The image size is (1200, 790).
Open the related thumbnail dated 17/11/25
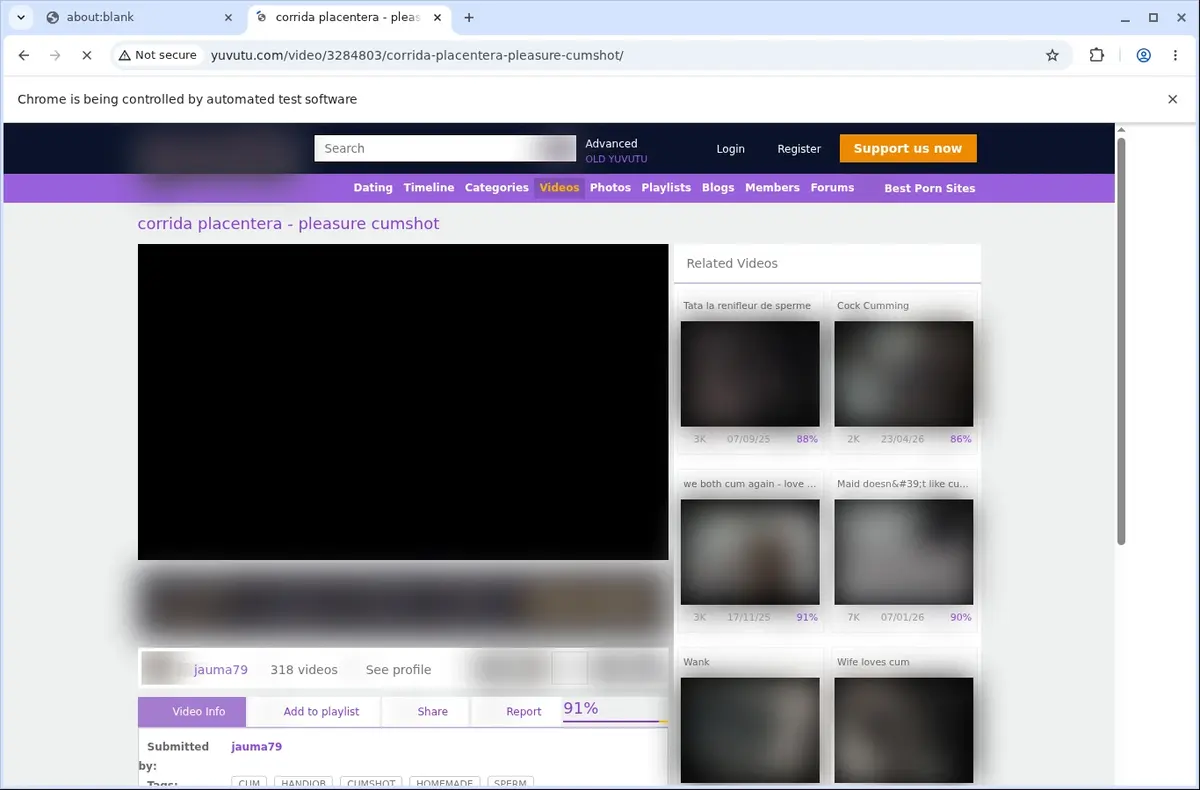[x=750, y=552]
